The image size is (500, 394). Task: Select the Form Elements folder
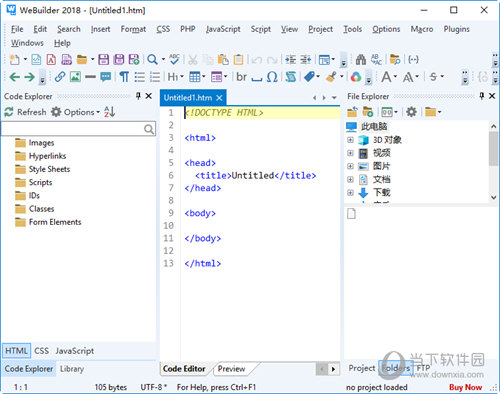click(48, 222)
